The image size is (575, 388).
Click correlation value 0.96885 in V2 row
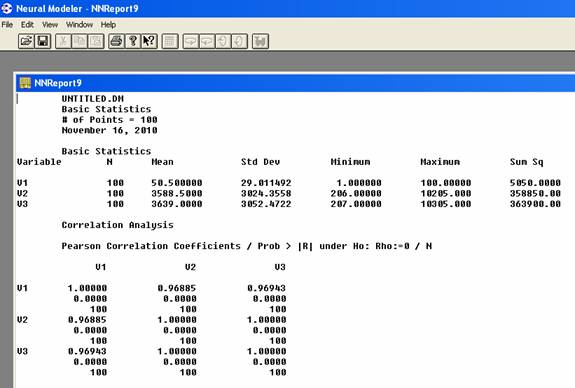[x=87, y=320]
